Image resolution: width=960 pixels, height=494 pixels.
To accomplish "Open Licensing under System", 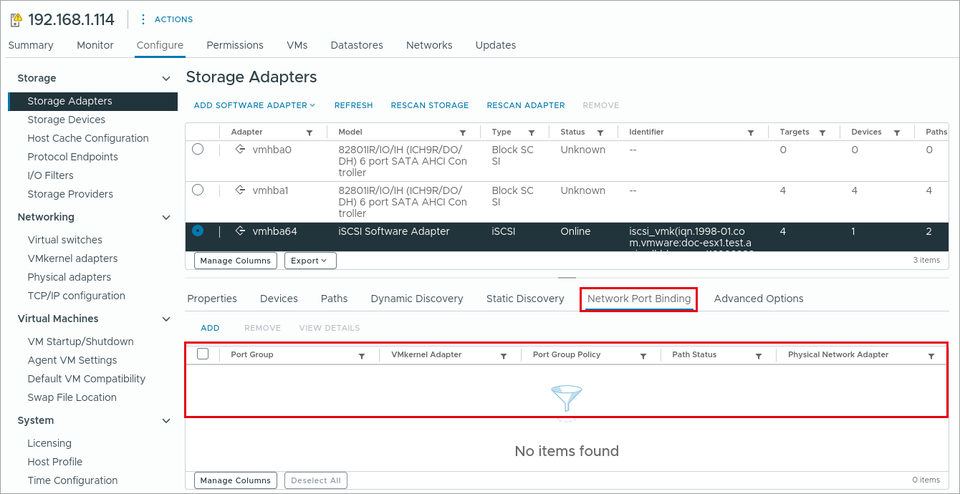I will [50, 443].
